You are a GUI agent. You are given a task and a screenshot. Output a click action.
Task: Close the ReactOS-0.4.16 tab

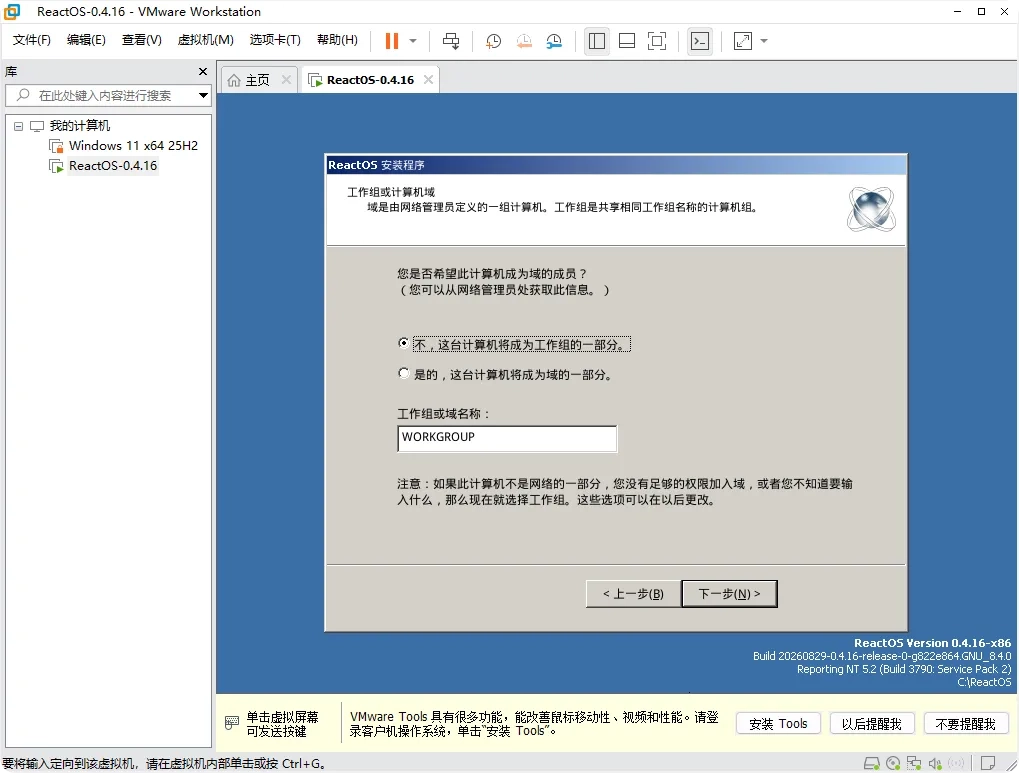click(428, 79)
